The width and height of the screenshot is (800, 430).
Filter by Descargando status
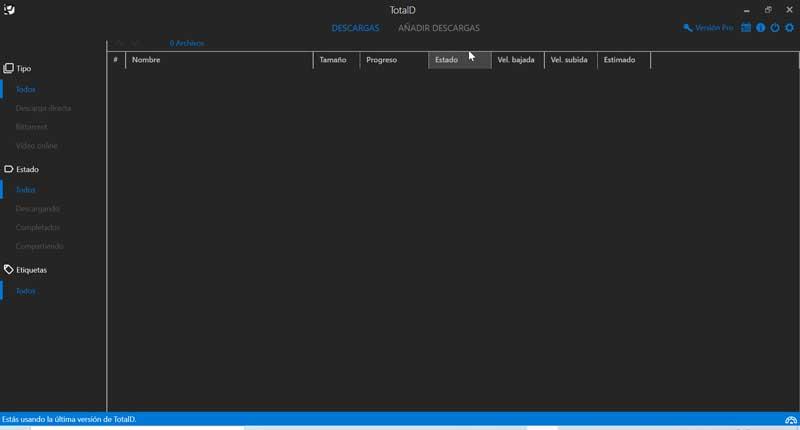coord(38,209)
